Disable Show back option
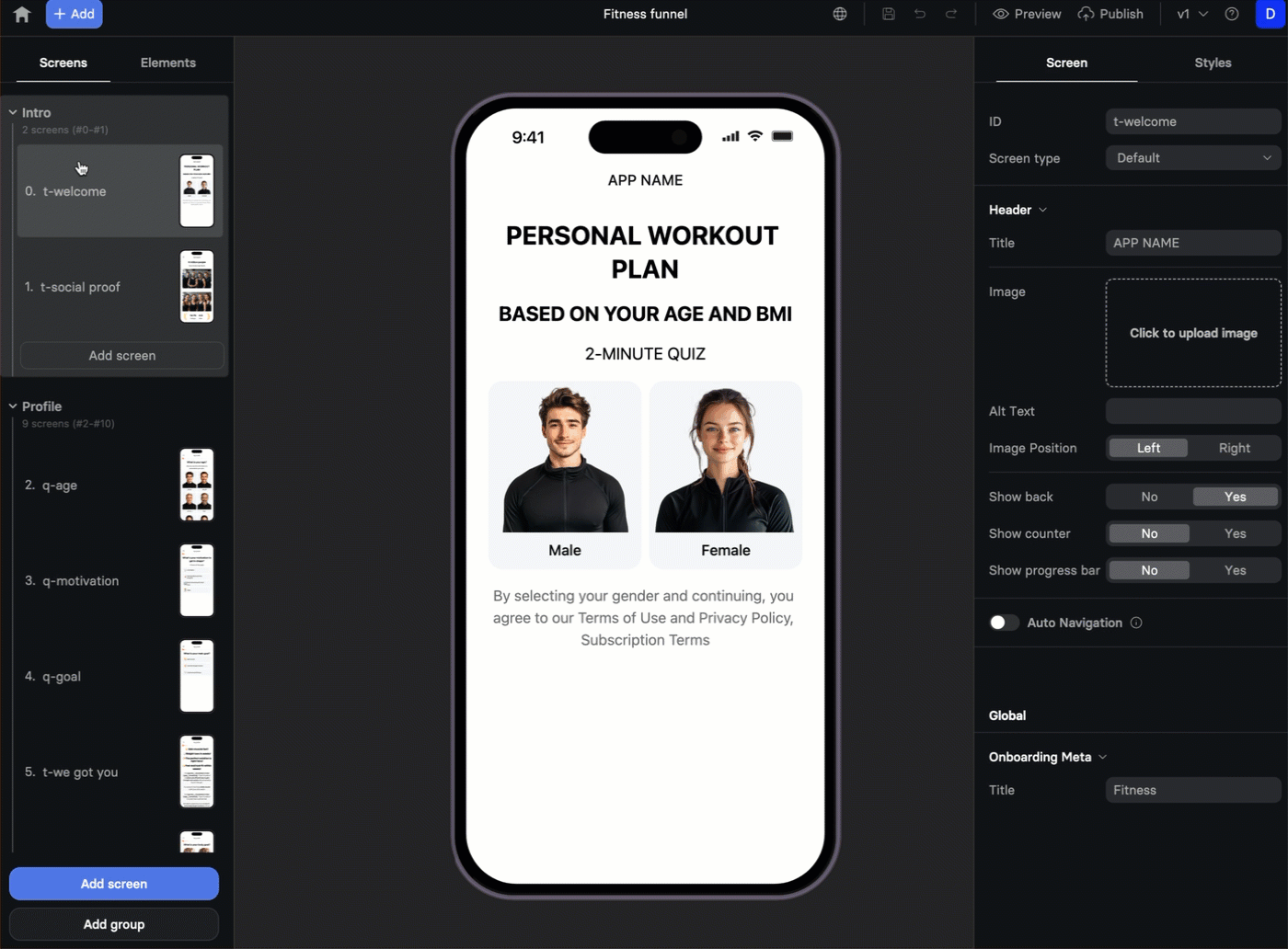 click(1148, 497)
